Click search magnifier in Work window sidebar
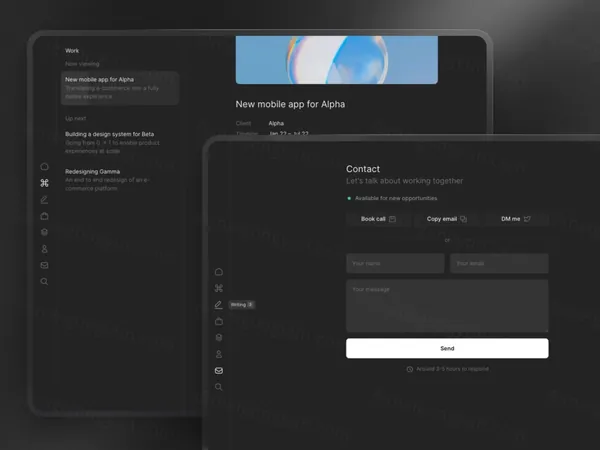This screenshot has width=600, height=450. point(44,282)
